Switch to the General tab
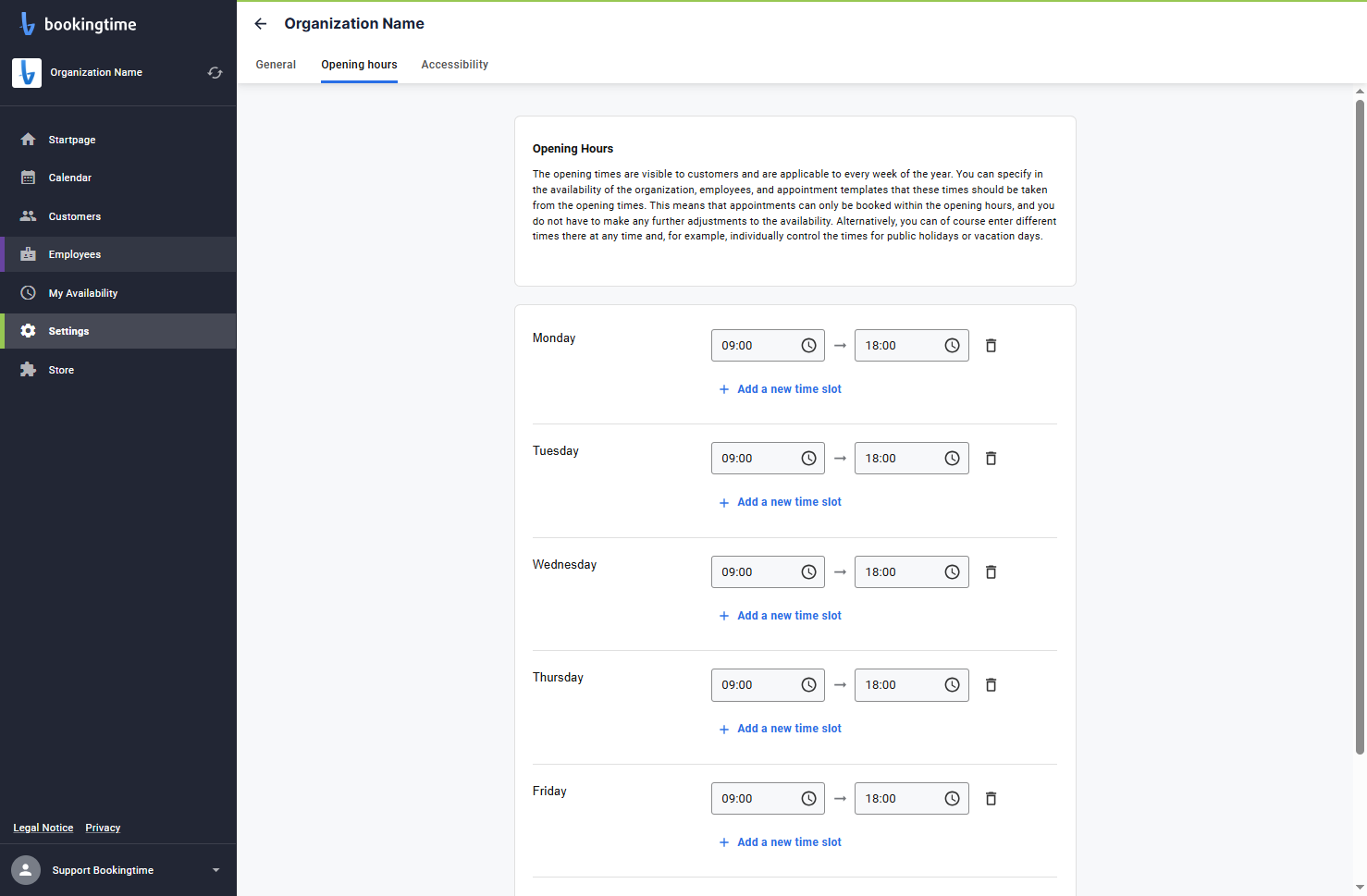The width and height of the screenshot is (1367, 896). pos(276,65)
